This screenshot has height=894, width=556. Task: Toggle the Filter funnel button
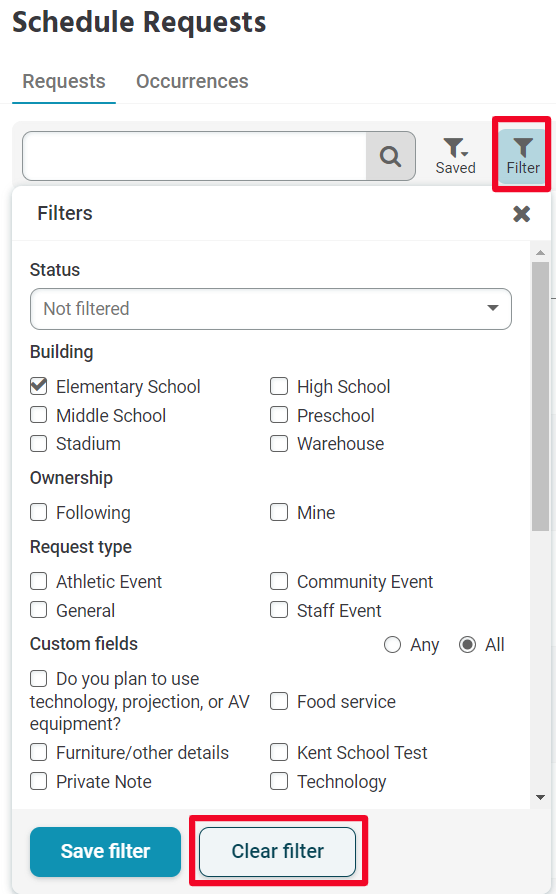(522, 156)
